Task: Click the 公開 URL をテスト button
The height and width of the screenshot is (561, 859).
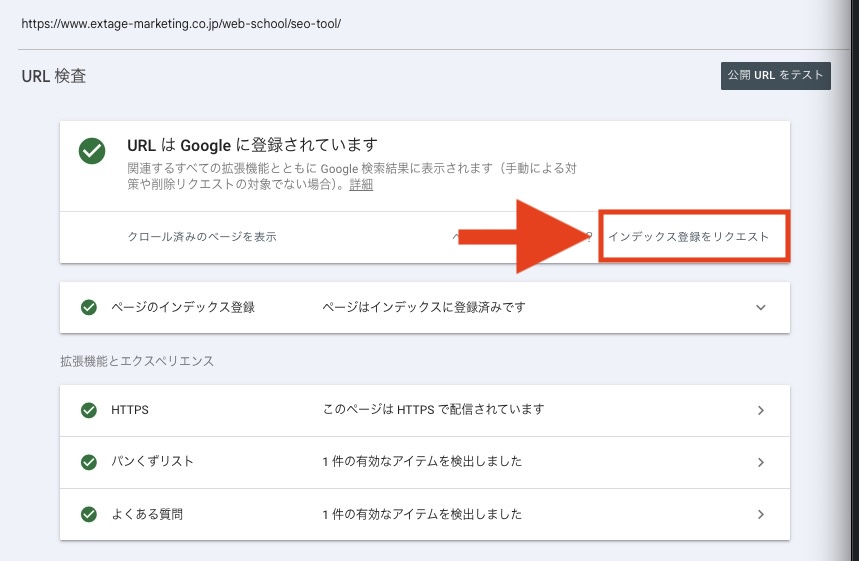Action: [775, 76]
